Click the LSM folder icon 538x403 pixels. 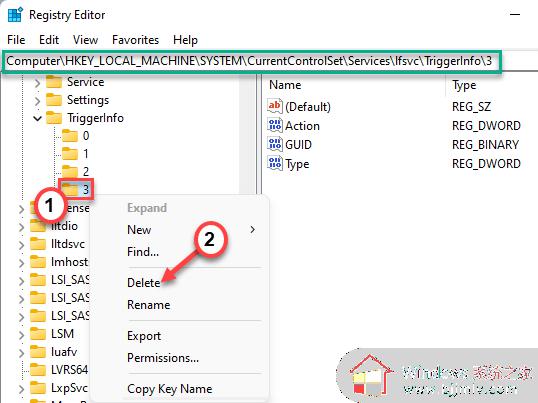pos(38,333)
